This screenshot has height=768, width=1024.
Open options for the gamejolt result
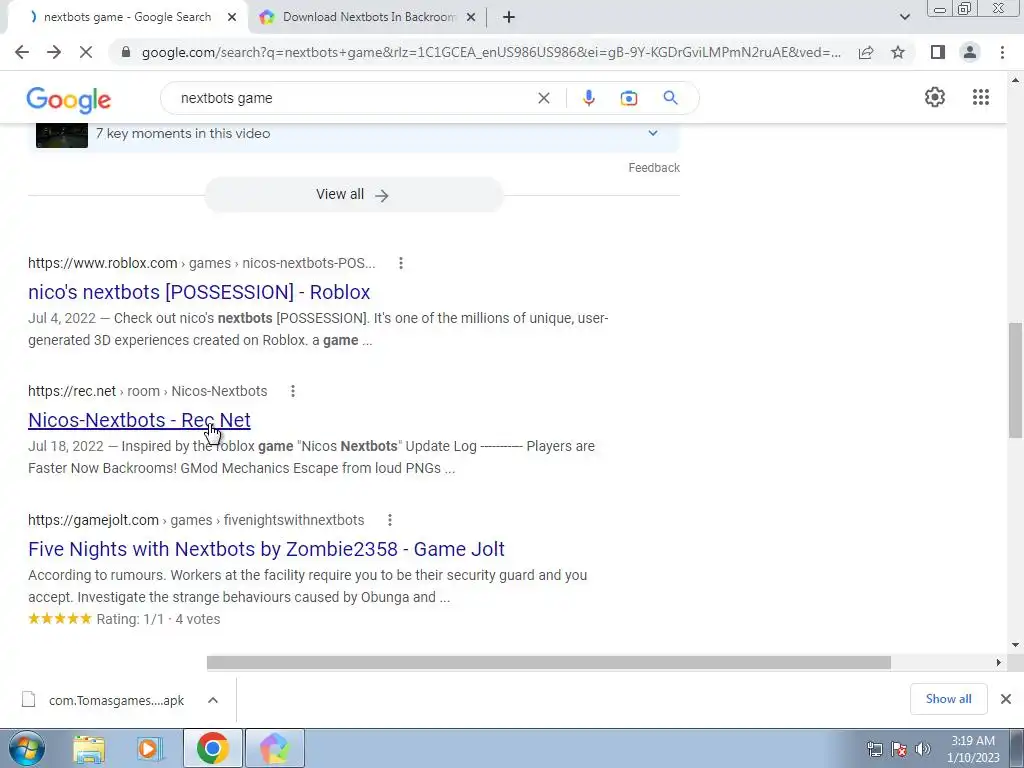point(389,520)
